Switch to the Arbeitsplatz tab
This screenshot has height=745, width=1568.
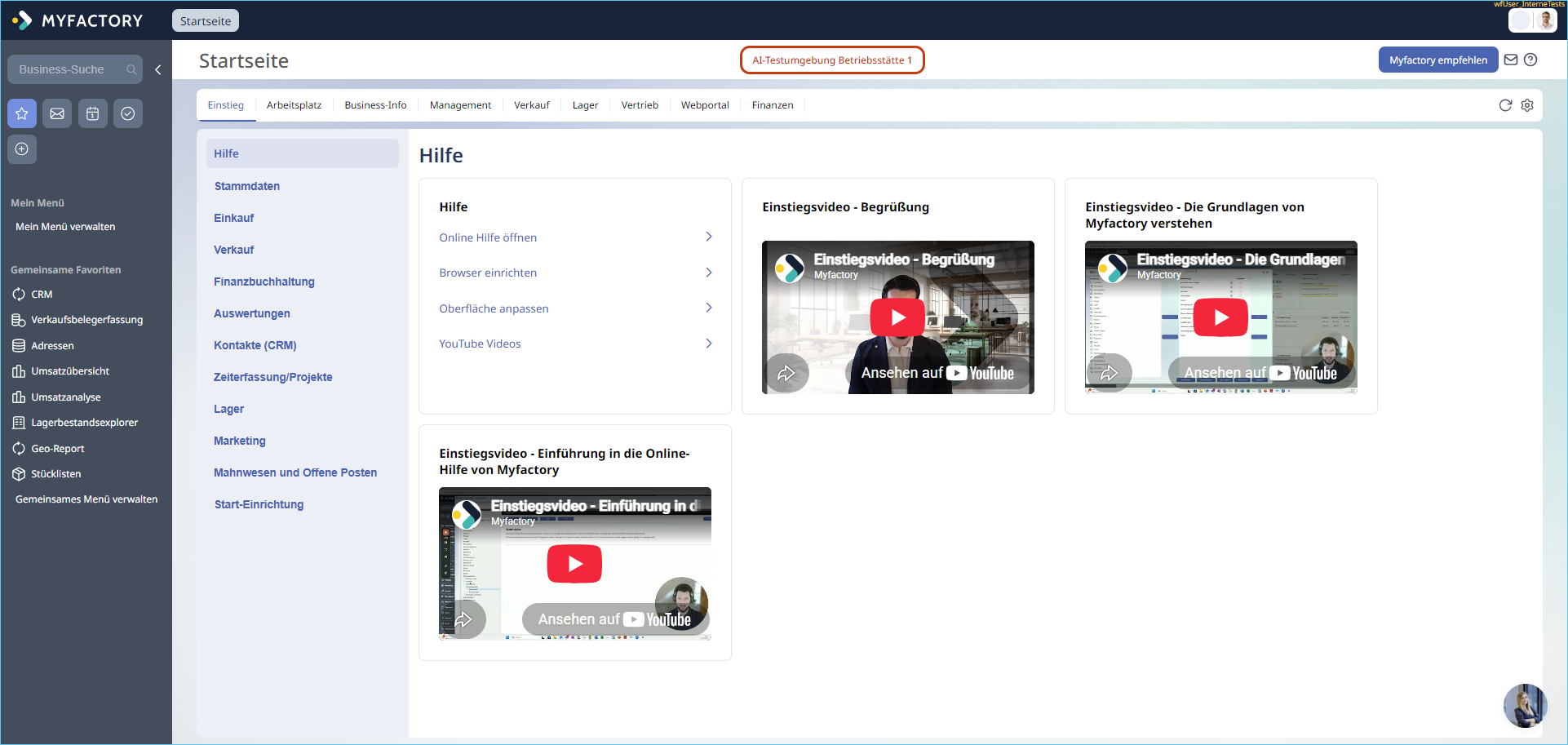294,105
